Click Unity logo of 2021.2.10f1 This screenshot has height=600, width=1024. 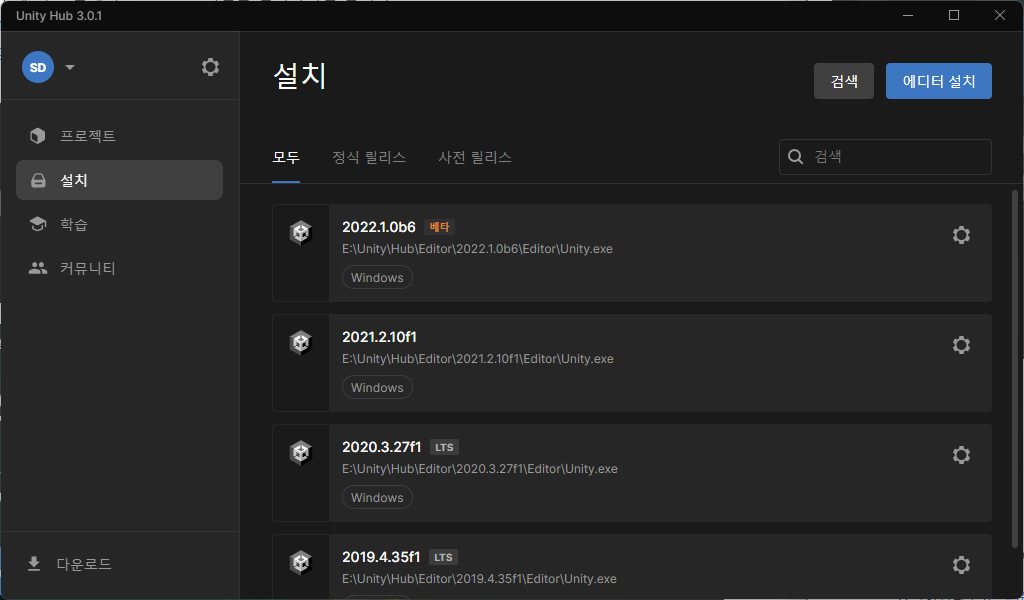pyautogui.click(x=300, y=342)
